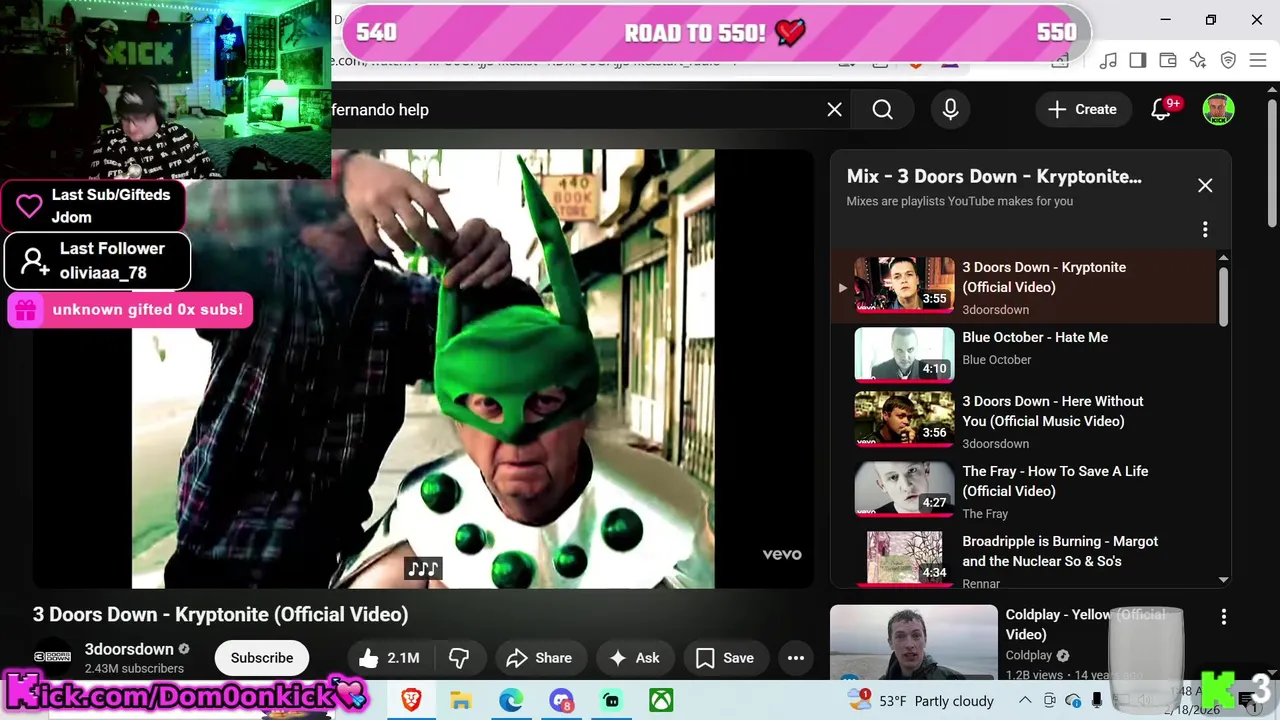
Task: Click the music notes icon on video
Action: [423, 569]
